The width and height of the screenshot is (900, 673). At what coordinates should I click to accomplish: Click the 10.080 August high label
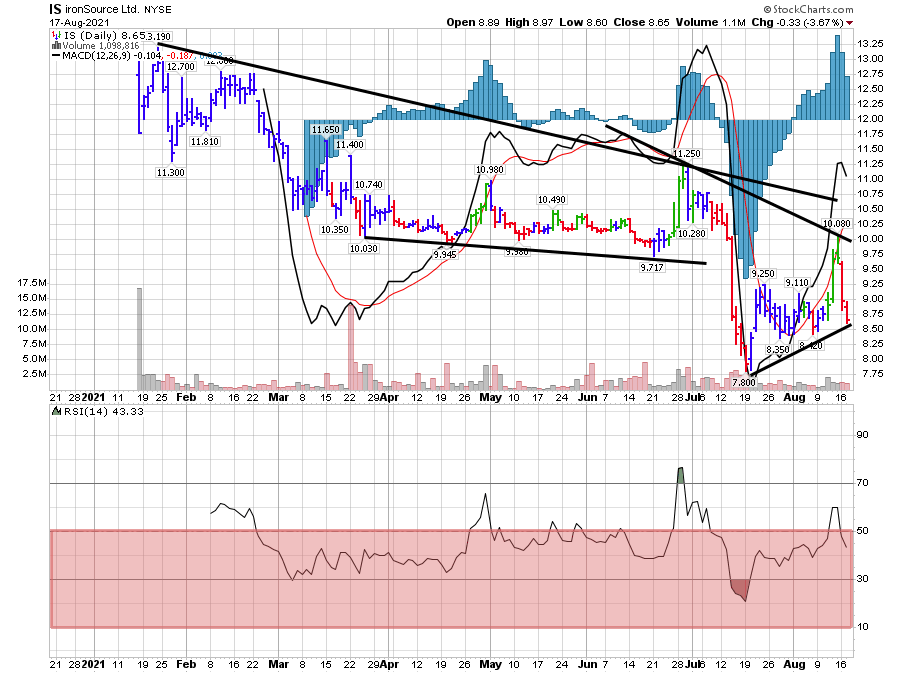click(x=836, y=223)
